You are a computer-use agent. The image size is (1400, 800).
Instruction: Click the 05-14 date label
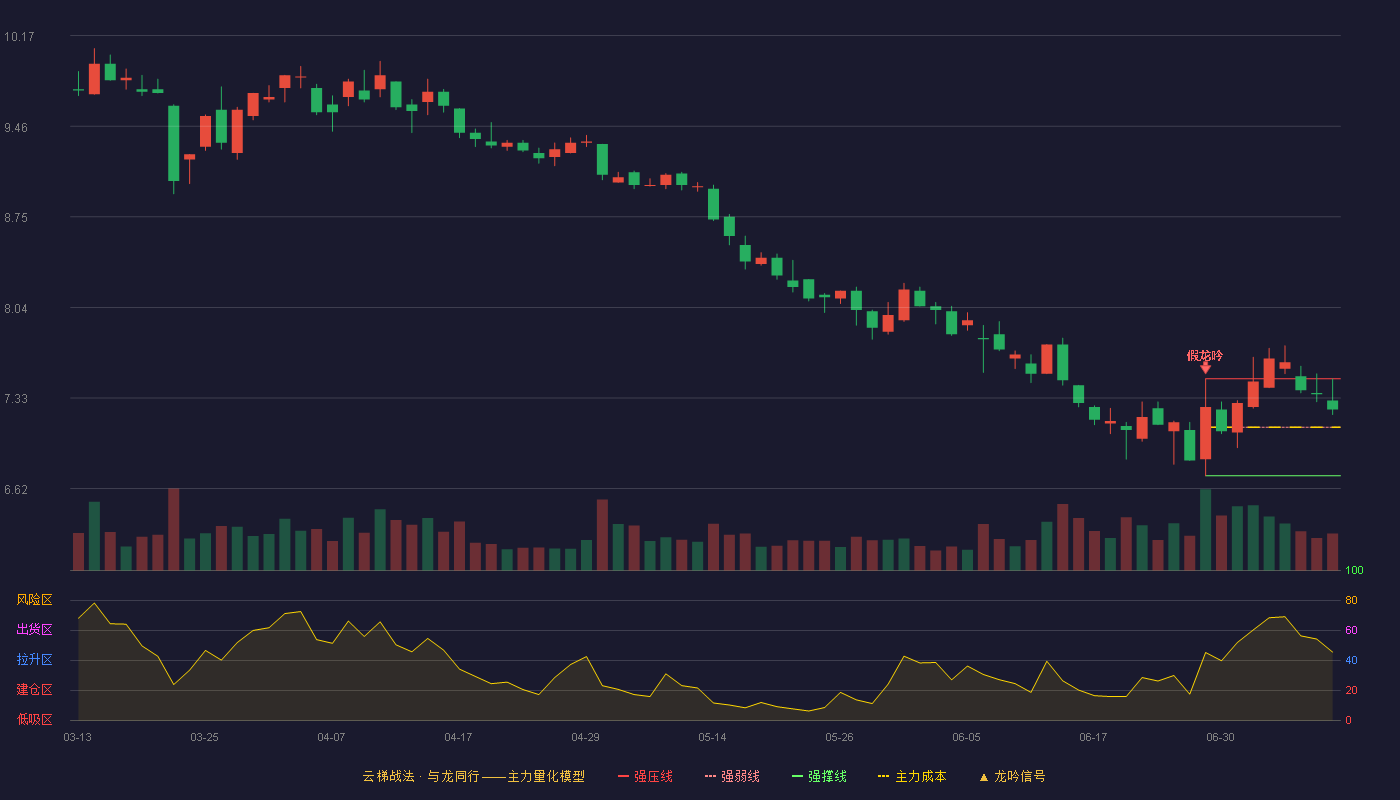pyautogui.click(x=712, y=737)
